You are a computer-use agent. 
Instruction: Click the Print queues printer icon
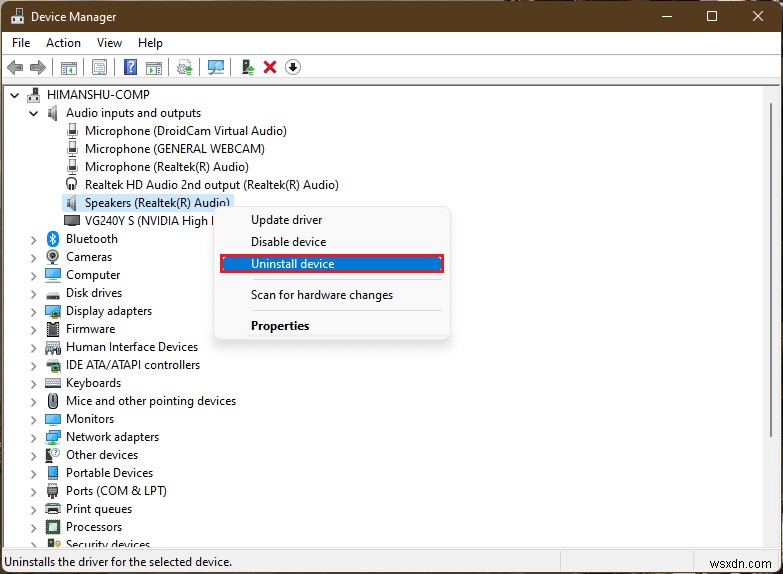52,509
